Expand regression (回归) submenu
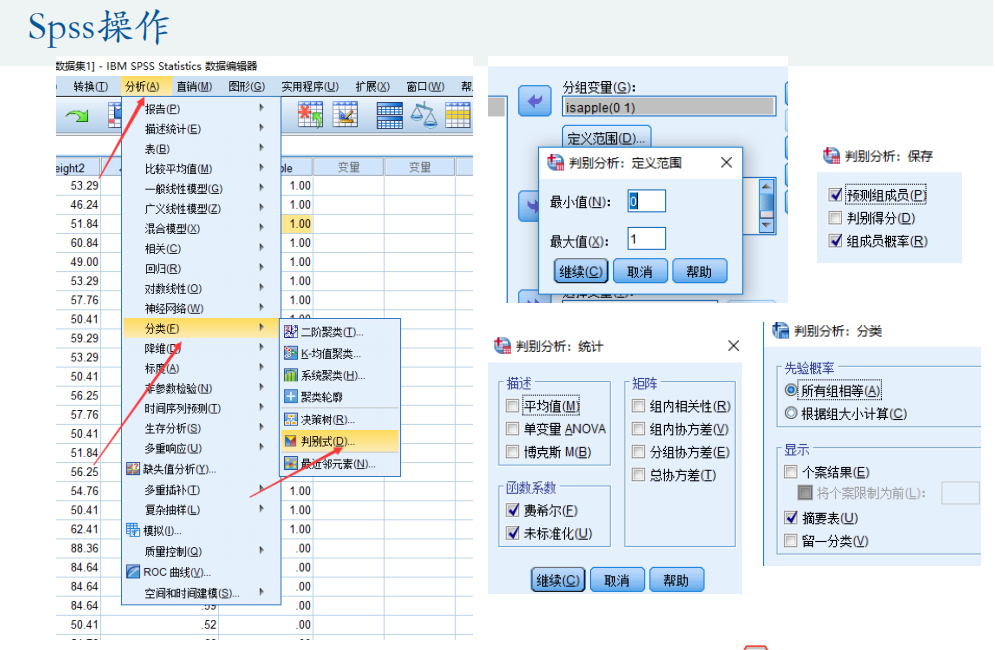The image size is (995, 650). [201, 269]
